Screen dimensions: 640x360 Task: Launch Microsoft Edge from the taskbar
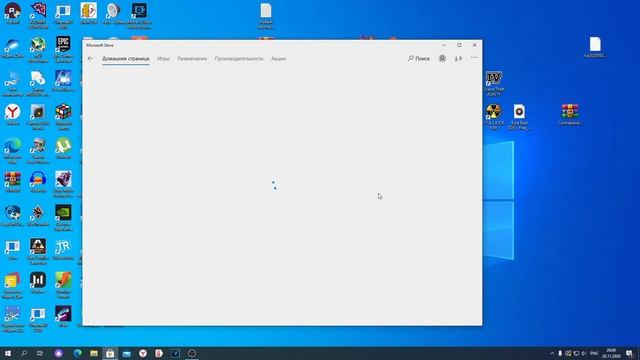coord(78,353)
